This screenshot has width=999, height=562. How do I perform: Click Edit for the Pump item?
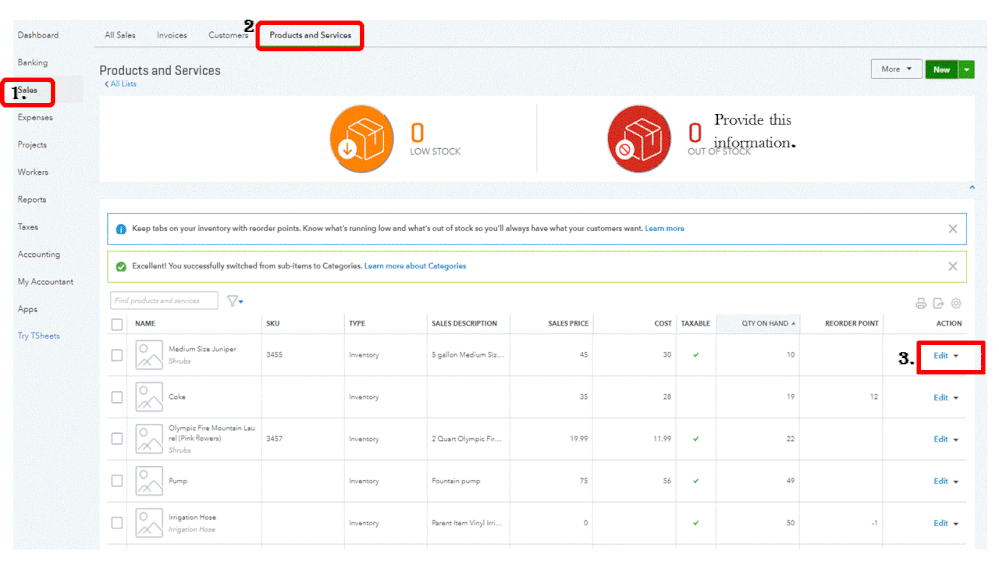(x=940, y=481)
